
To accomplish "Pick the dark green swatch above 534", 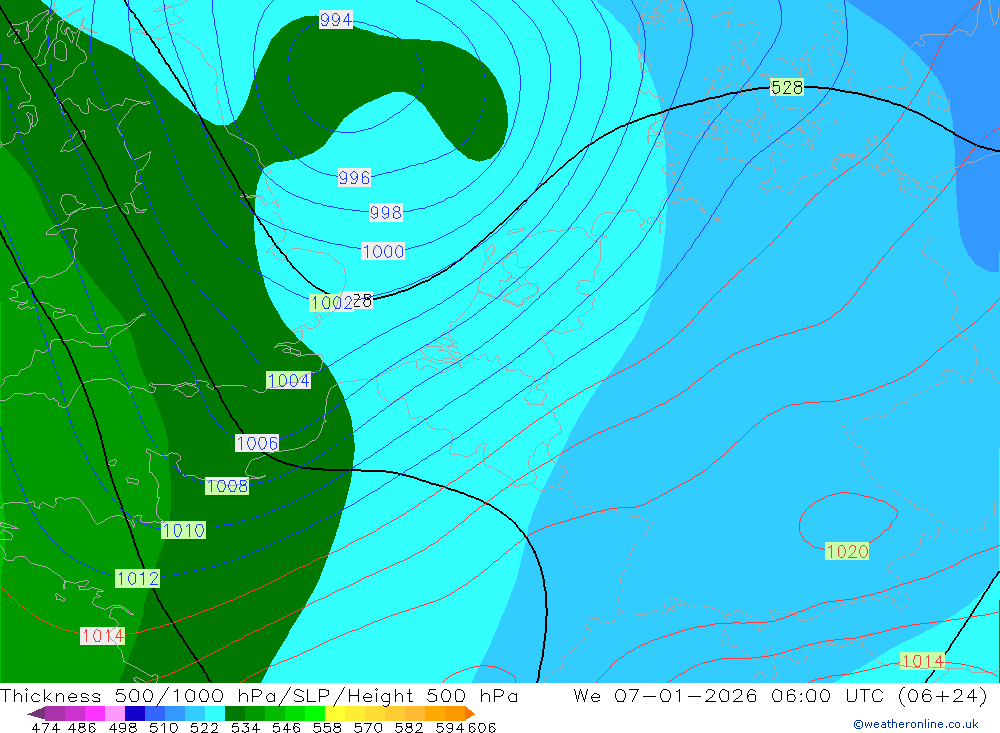I will pos(235,713).
